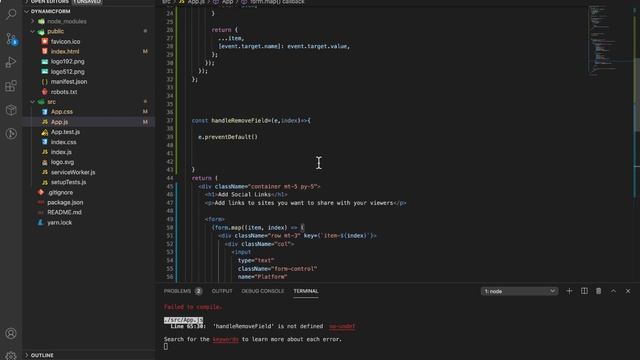The width and height of the screenshot is (640, 360).
Task: Open logo192.png file
Action: (67, 62)
